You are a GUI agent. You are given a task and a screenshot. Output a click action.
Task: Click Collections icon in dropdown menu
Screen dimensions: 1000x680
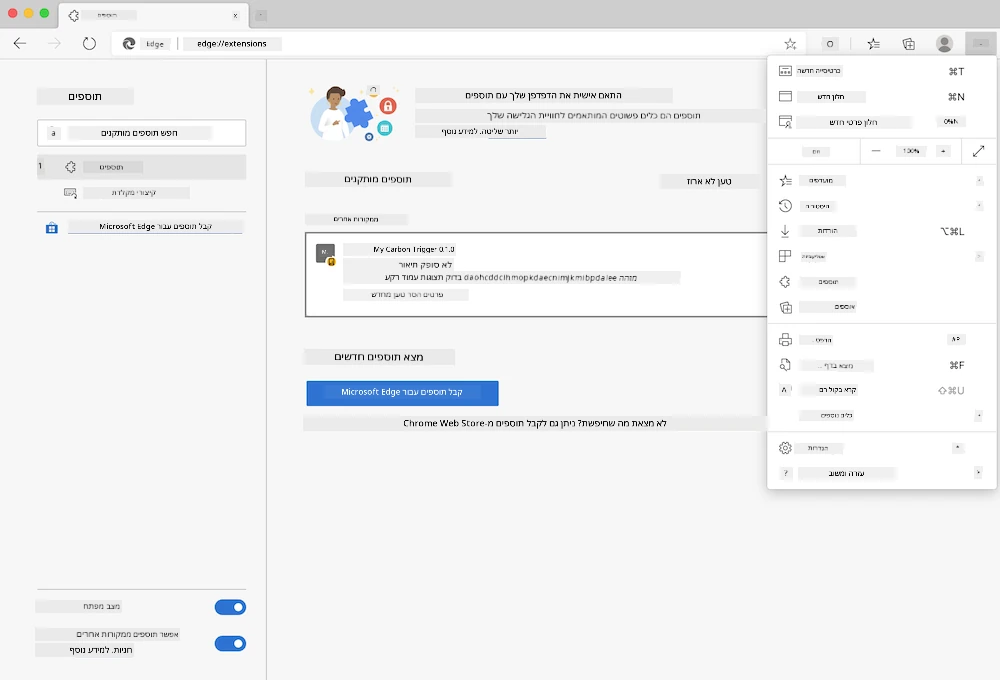pyautogui.click(x=785, y=307)
